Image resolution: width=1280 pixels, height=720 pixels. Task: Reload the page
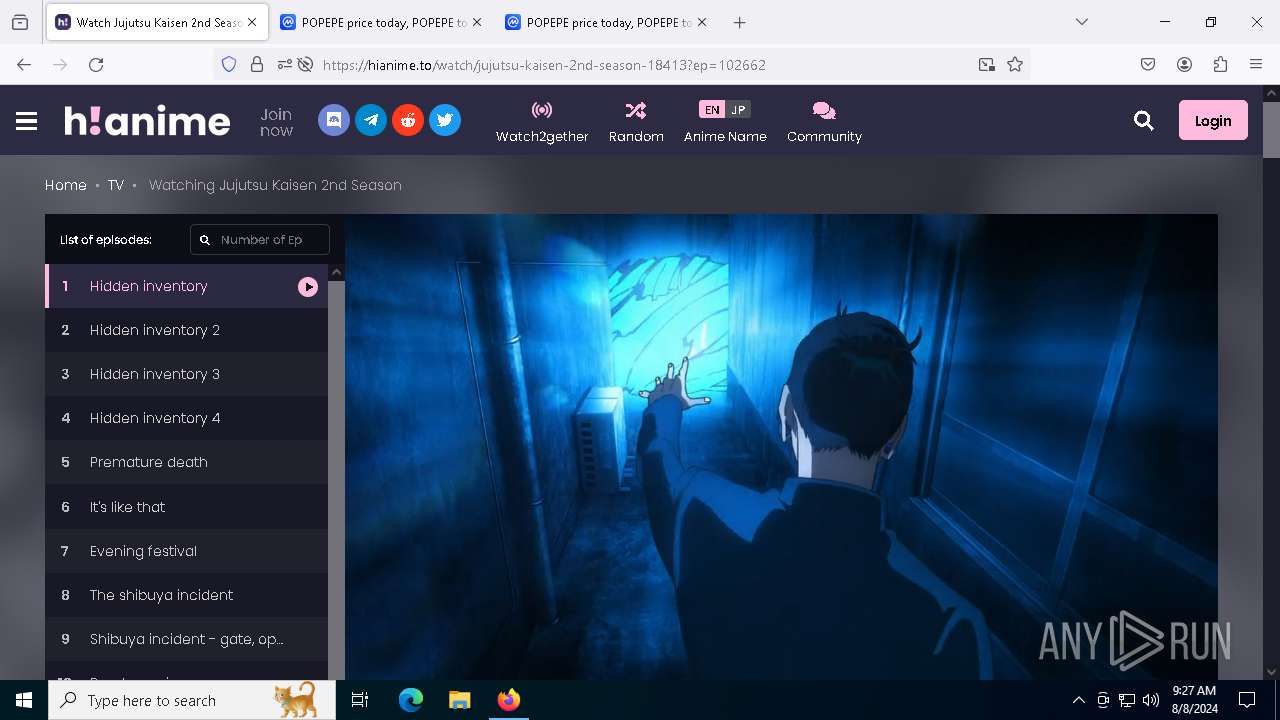[x=96, y=64]
